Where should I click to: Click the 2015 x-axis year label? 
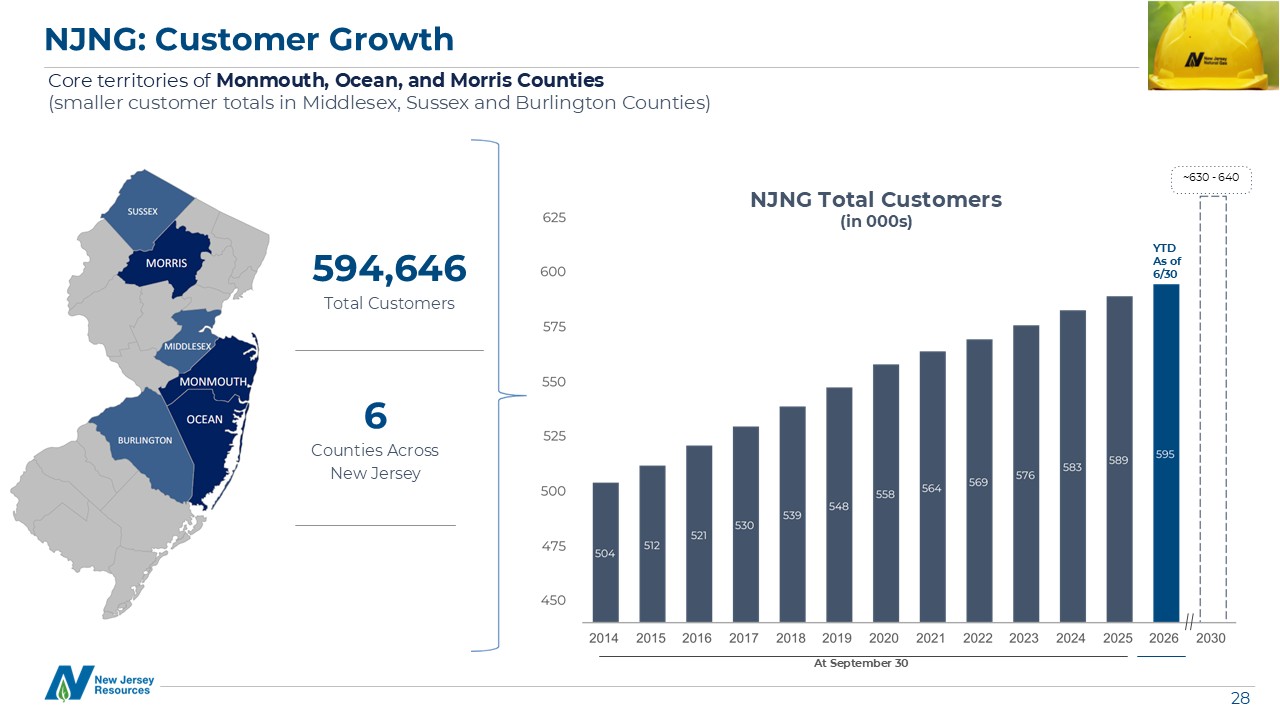coord(651,638)
